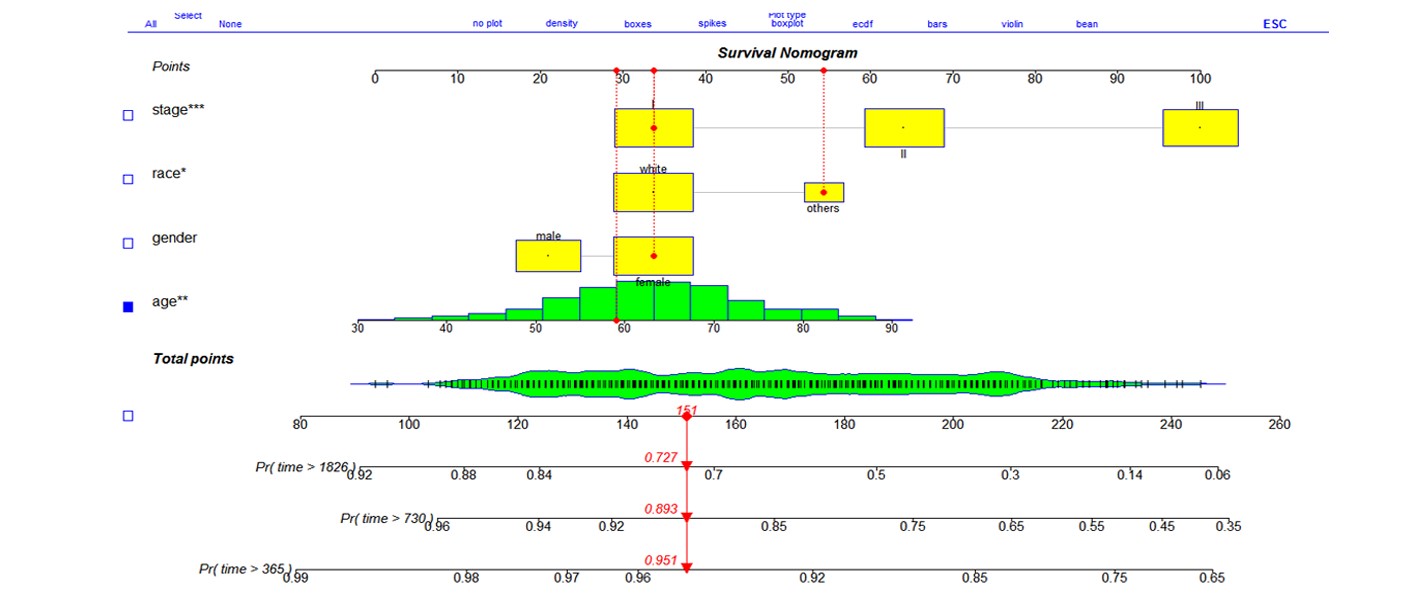The height and width of the screenshot is (600, 1410).
Task: Choose the 'spikes' plot type
Action: click(712, 24)
